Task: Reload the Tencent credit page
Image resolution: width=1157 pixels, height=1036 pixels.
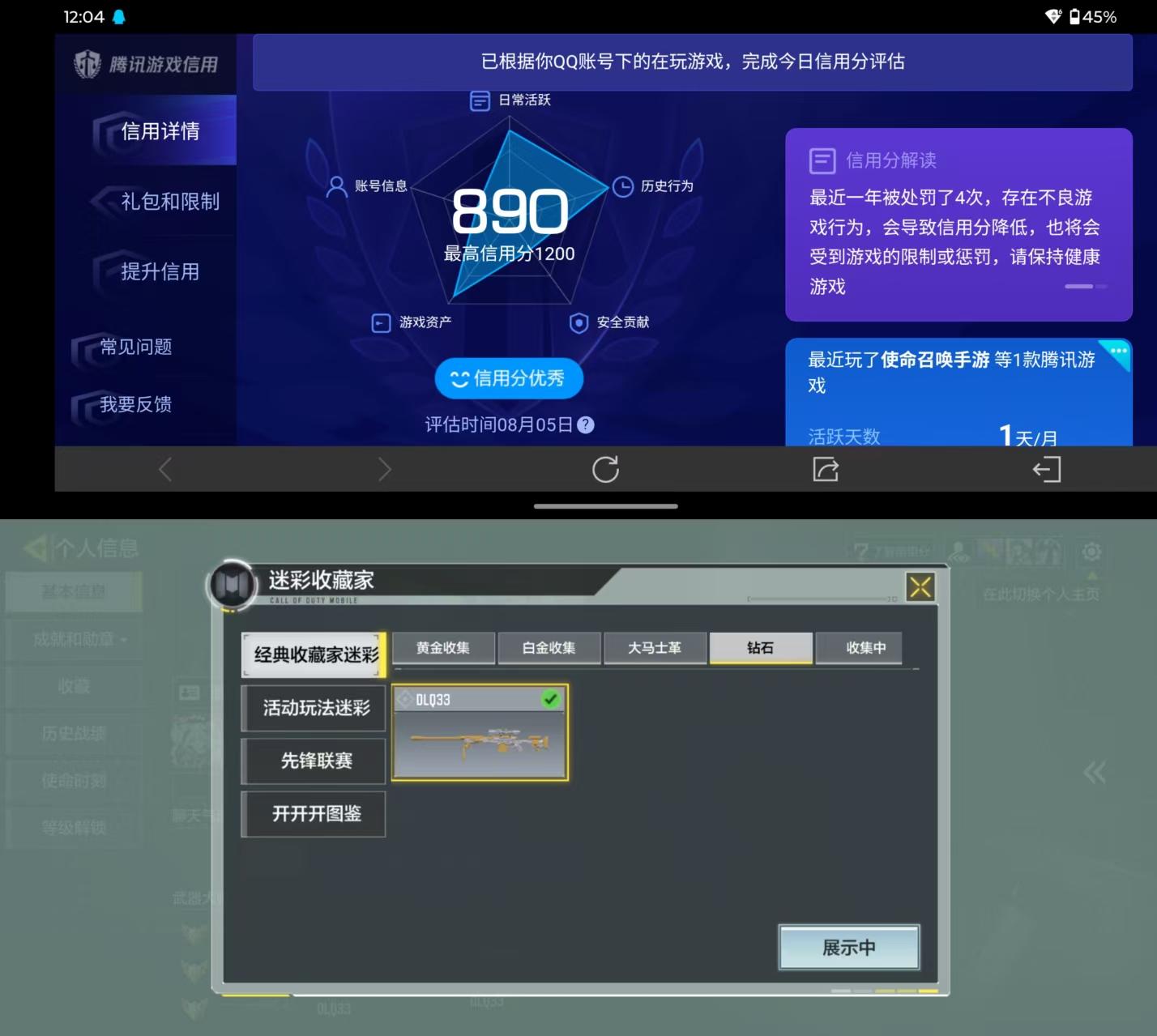Action: [x=605, y=469]
